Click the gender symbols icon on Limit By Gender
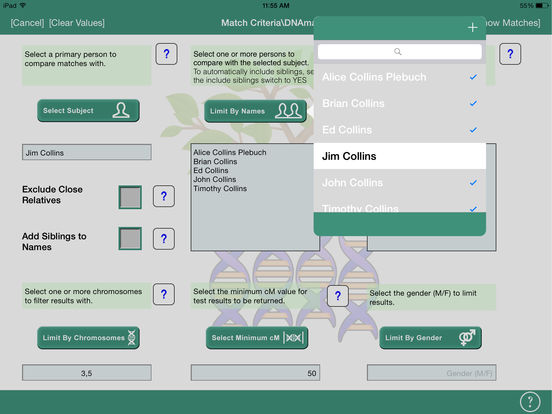The image size is (552, 414). 467,337
